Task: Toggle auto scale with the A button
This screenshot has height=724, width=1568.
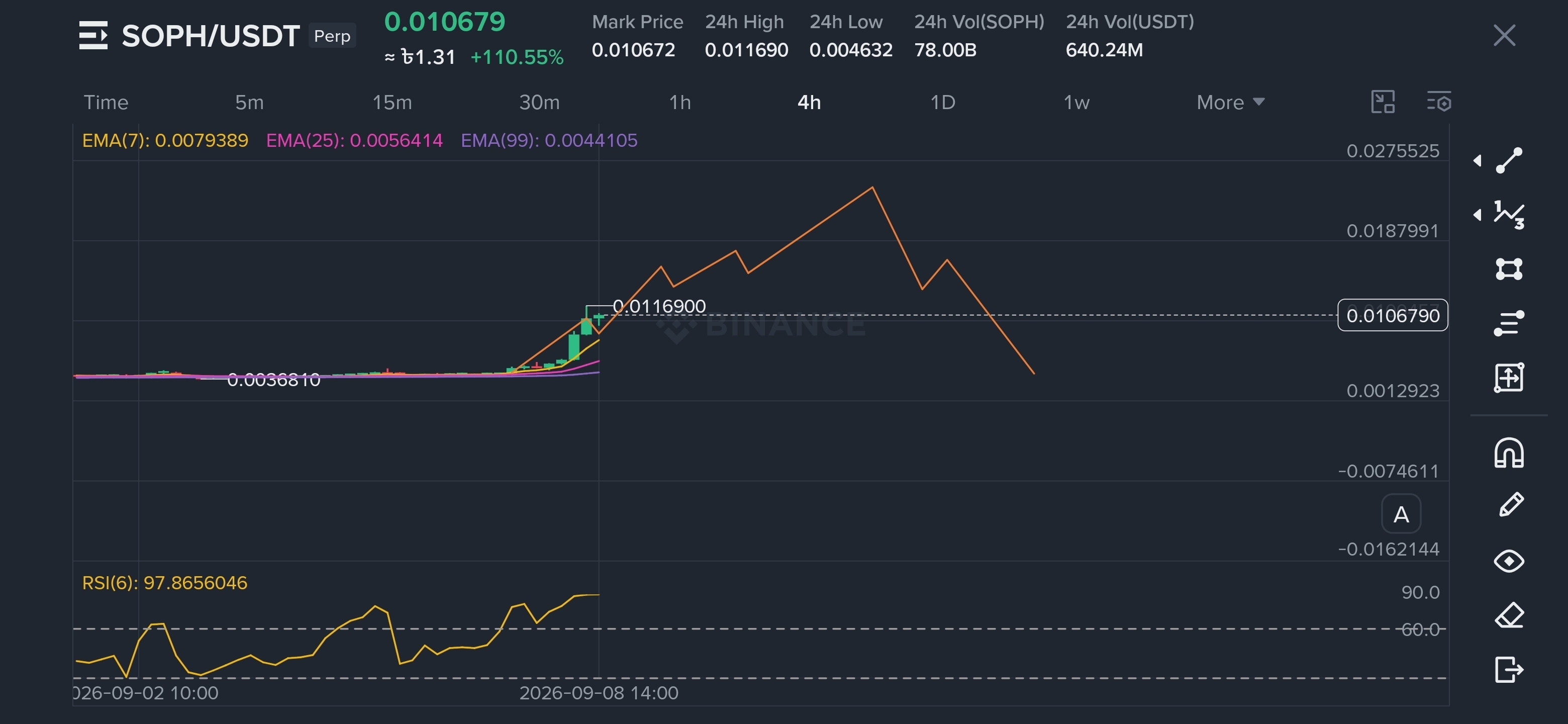Action: [x=1401, y=514]
